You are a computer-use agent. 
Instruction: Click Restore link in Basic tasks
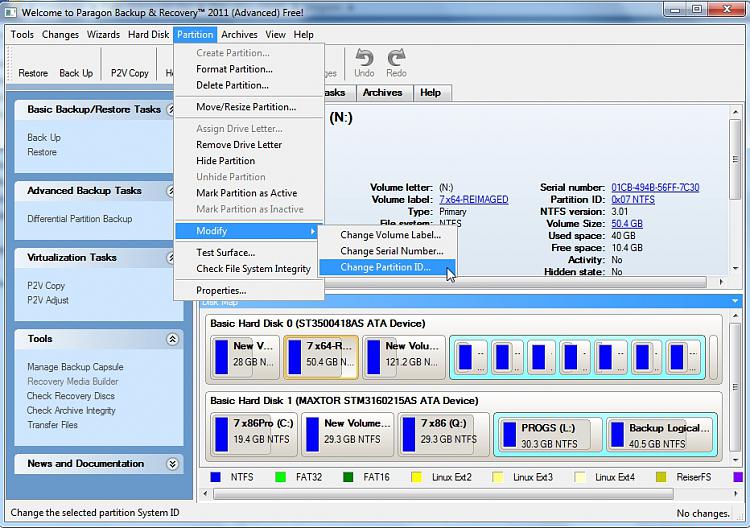[42, 152]
